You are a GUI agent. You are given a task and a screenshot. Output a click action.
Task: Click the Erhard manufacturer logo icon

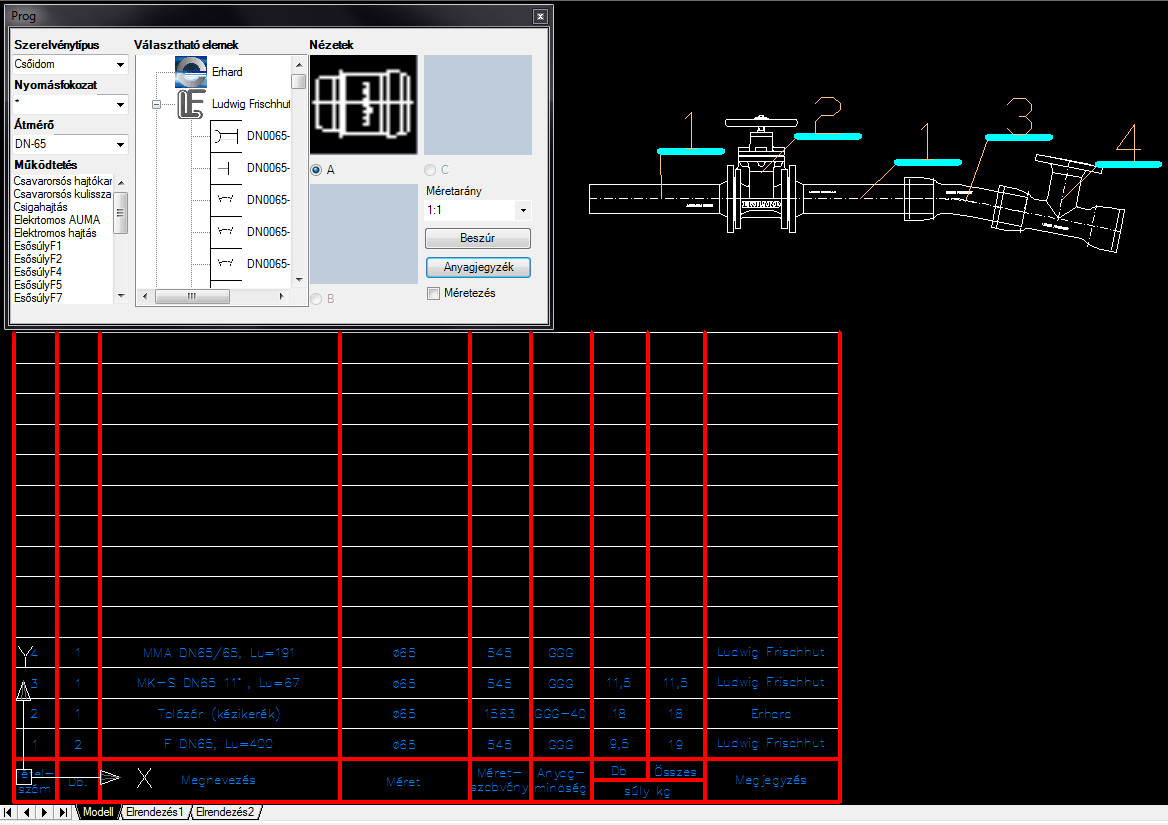(190, 72)
